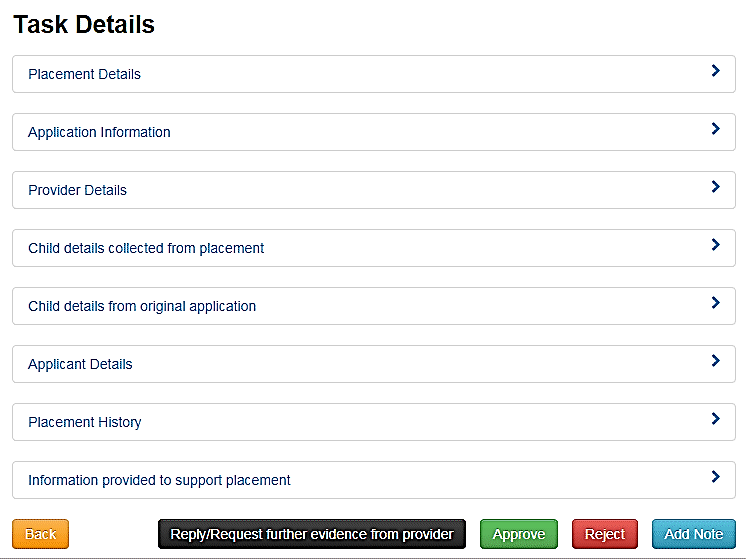Open the Placement History section
746x560 pixels.
point(85,422)
